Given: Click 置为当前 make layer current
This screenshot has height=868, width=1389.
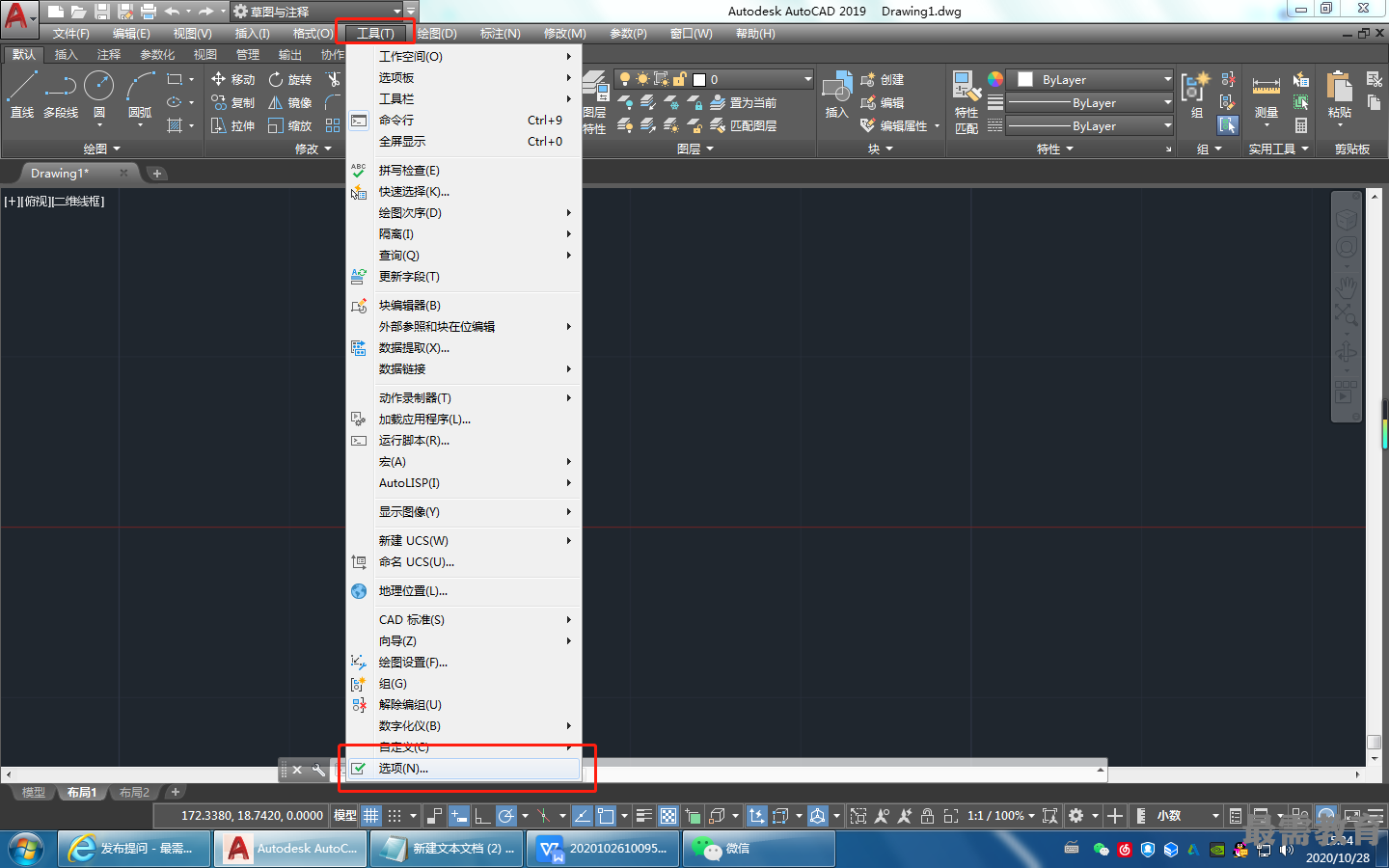Looking at the screenshot, I should click(743, 102).
